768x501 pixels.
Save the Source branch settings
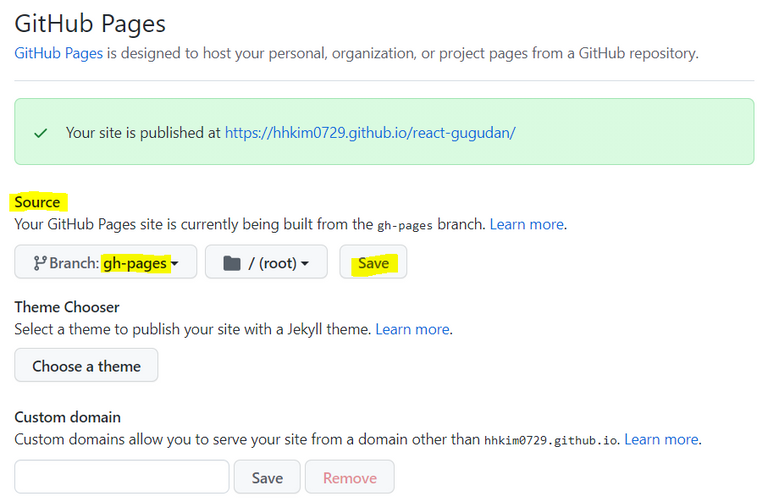373,262
